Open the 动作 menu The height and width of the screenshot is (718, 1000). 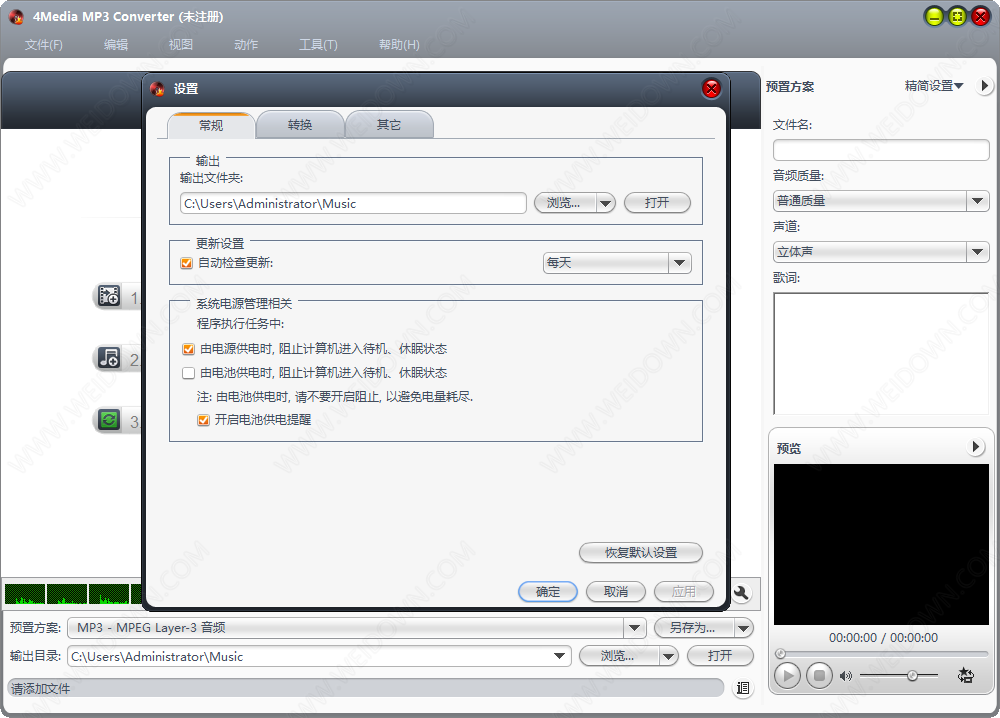point(246,45)
